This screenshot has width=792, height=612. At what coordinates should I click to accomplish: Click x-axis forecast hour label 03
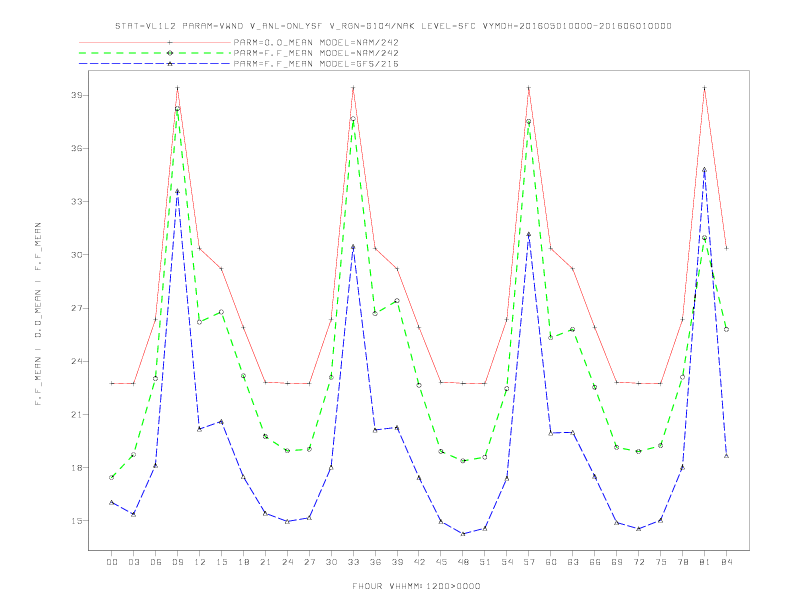[x=133, y=562]
